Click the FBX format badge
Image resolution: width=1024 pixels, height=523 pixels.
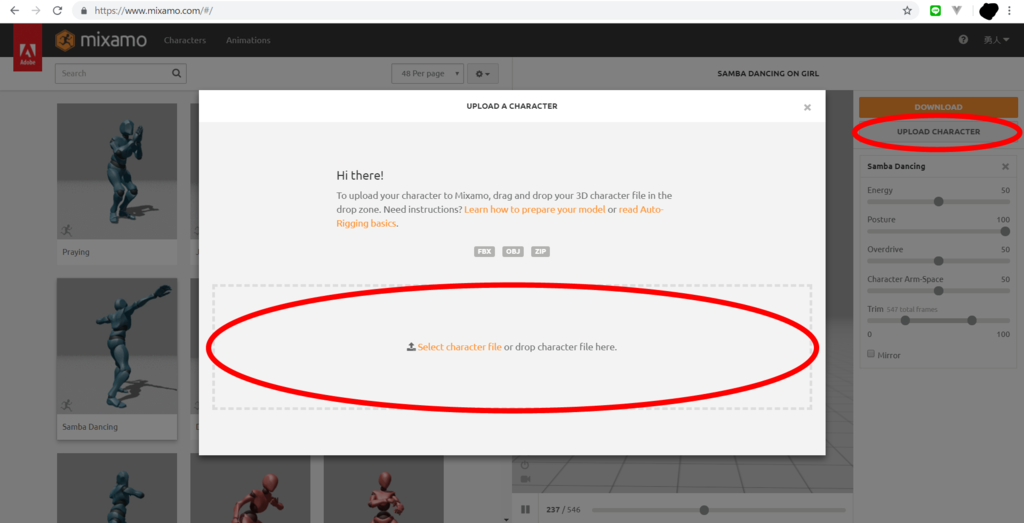click(485, 251)
